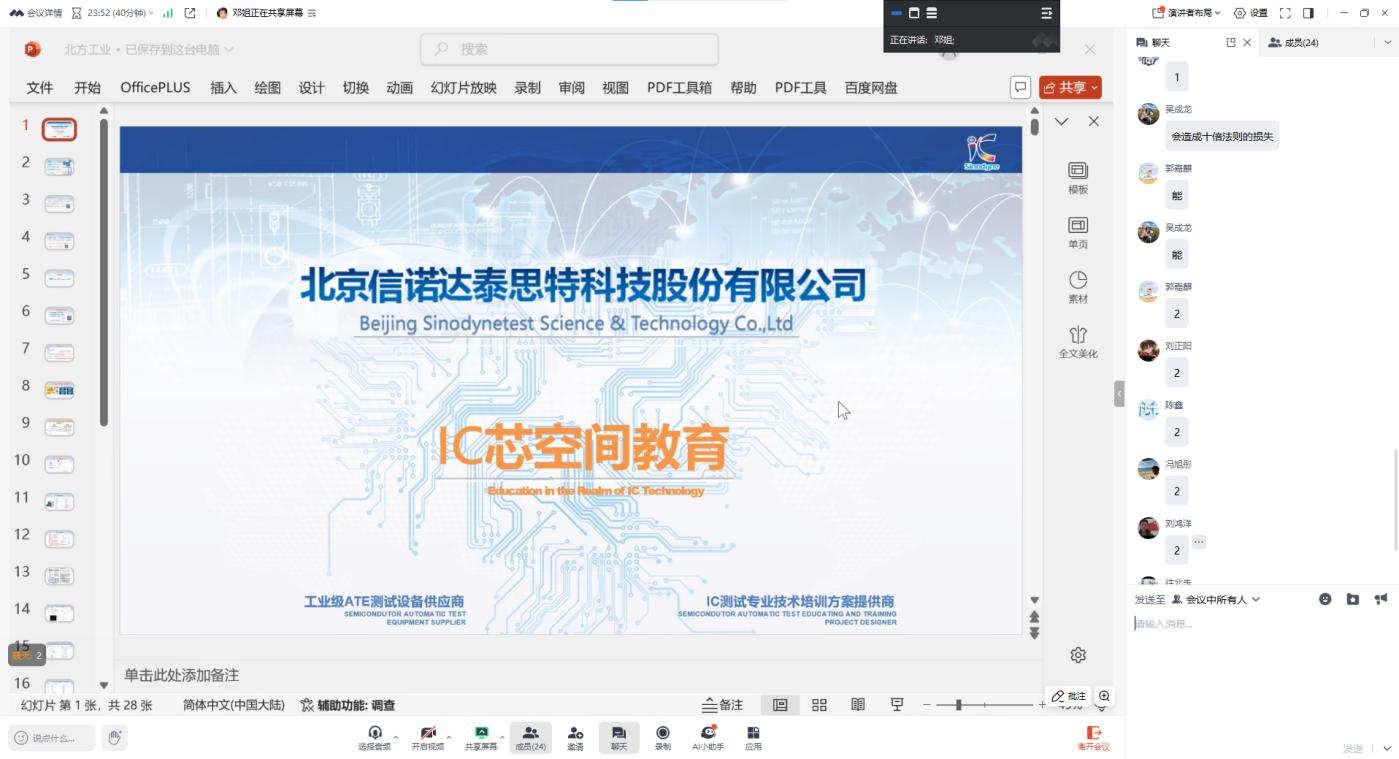
Task: Click the 应用 (Apps) icon in meeting toolbar
Action: tap(753, 738)
